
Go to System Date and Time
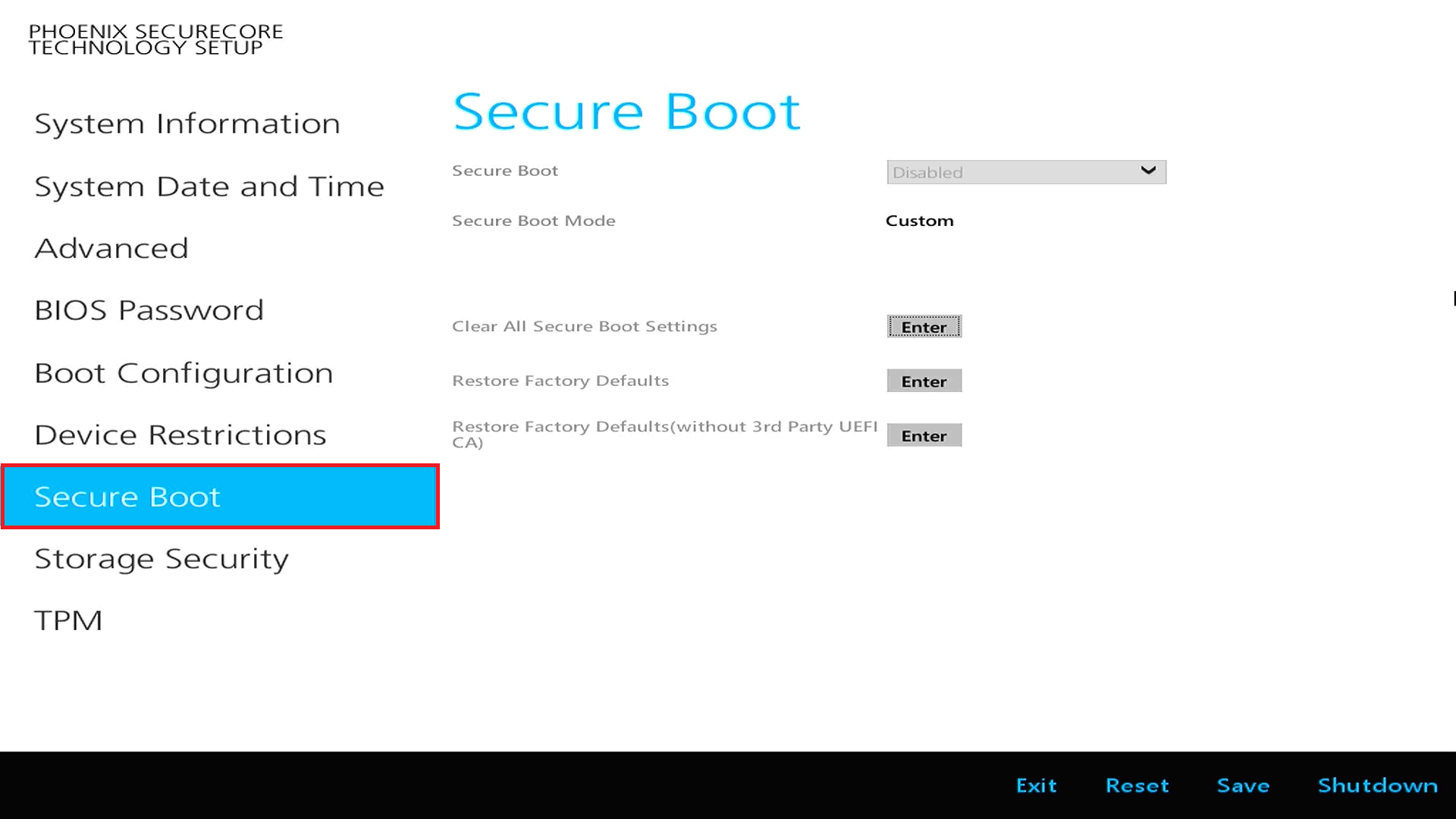[209, 187]
